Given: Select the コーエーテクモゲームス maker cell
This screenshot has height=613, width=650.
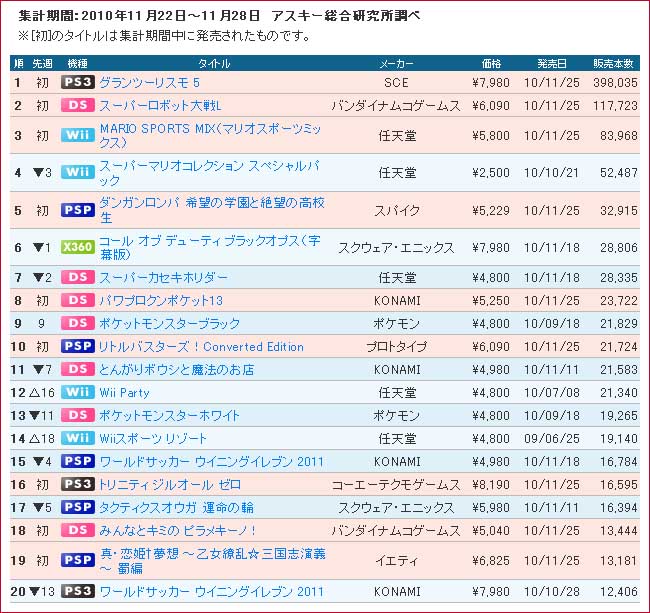Looking at the screenshot, I should click(x=396, y=485).
